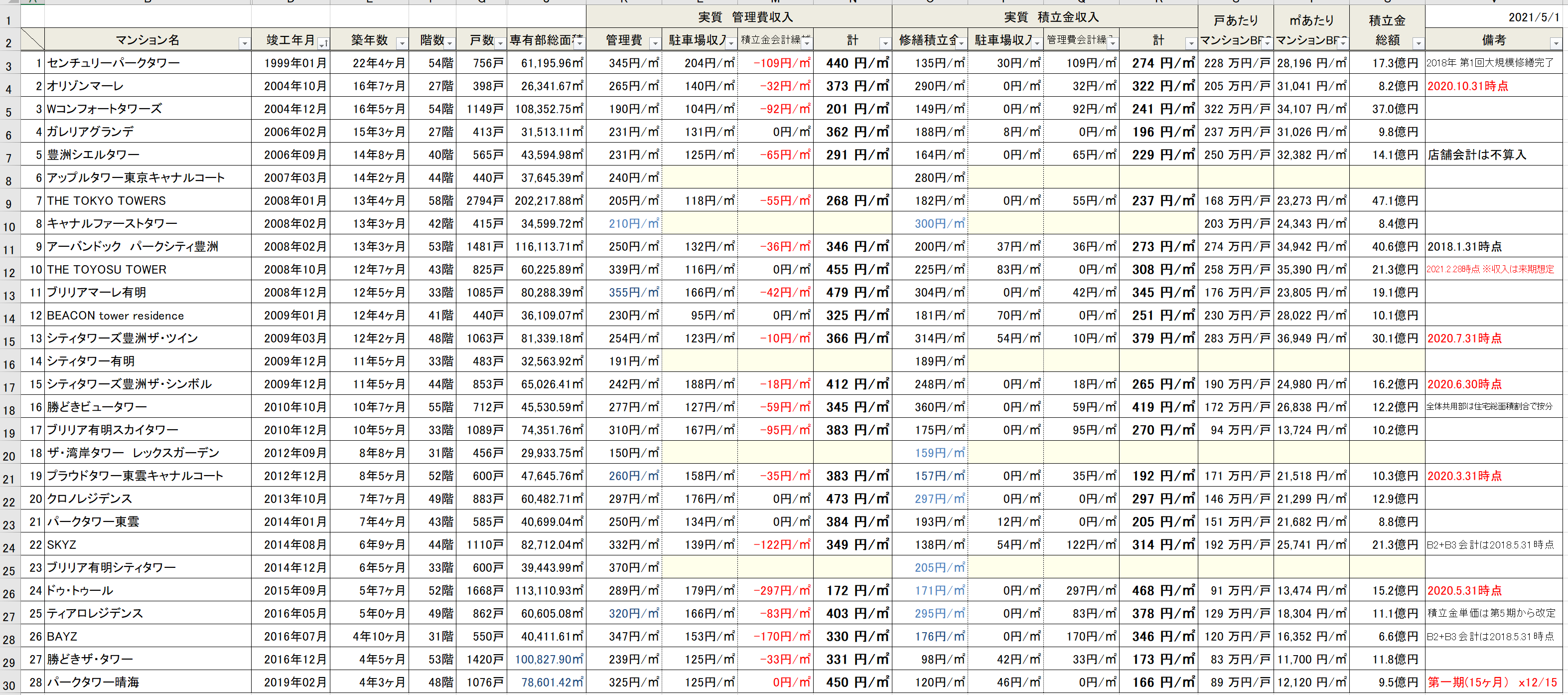Open the sorted 竣工年月 filter button
The height and width of the screenshot is (695, 1568).
click(x=323, y=43)
